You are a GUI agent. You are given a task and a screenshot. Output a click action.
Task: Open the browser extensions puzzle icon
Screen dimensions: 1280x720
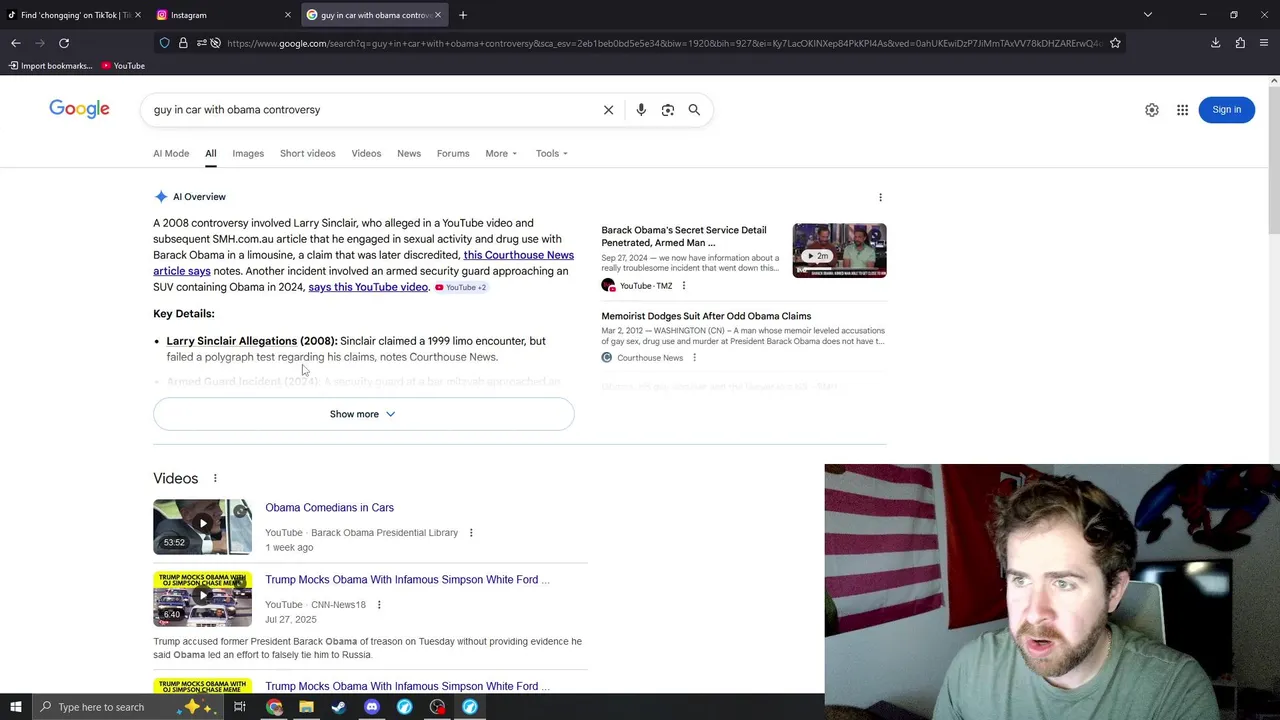click(x=1240, y=43)
